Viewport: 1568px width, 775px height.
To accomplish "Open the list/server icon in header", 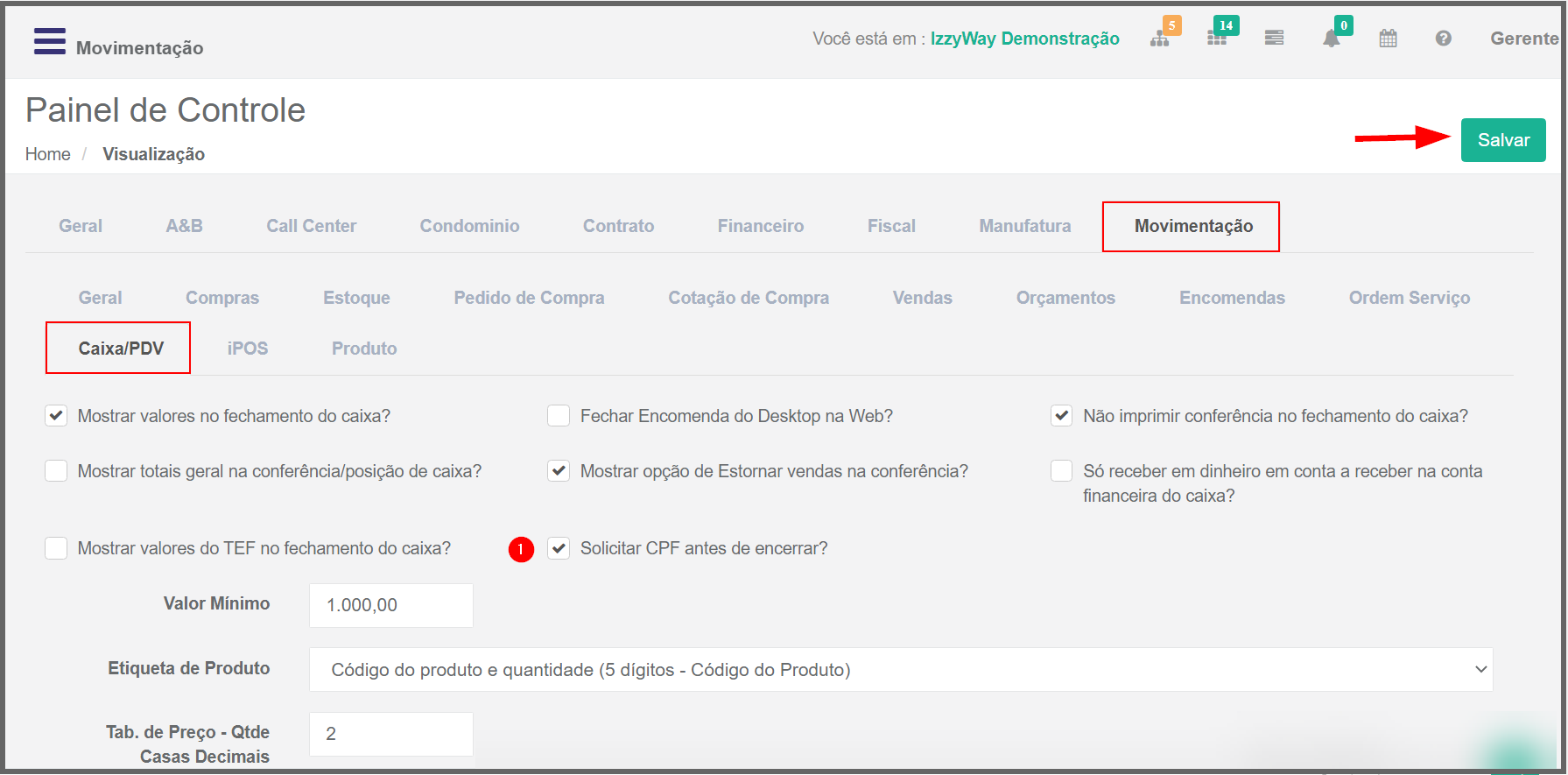I will pos(1274,39).
